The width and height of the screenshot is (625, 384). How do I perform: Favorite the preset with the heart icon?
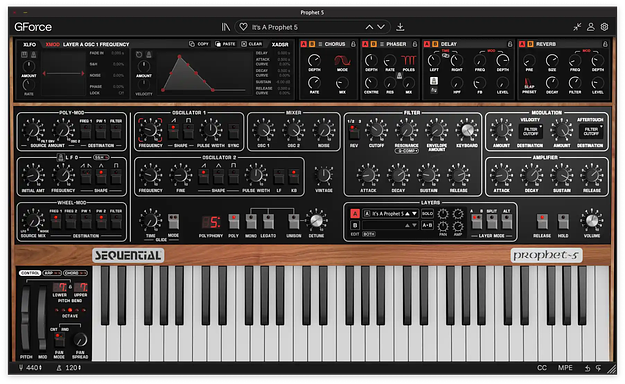pyautogui.click(x=243, y=27)
